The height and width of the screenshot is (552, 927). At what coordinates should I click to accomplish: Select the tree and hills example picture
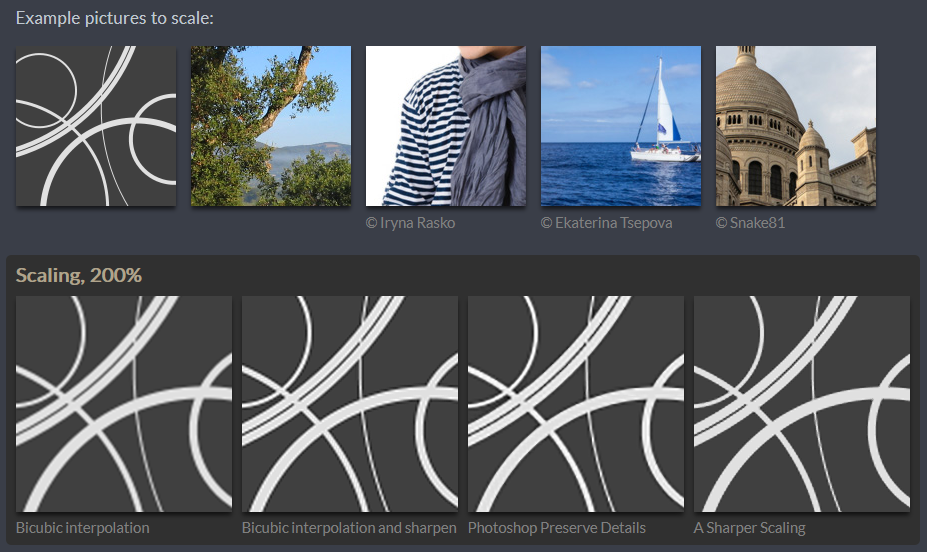[271, 126]
